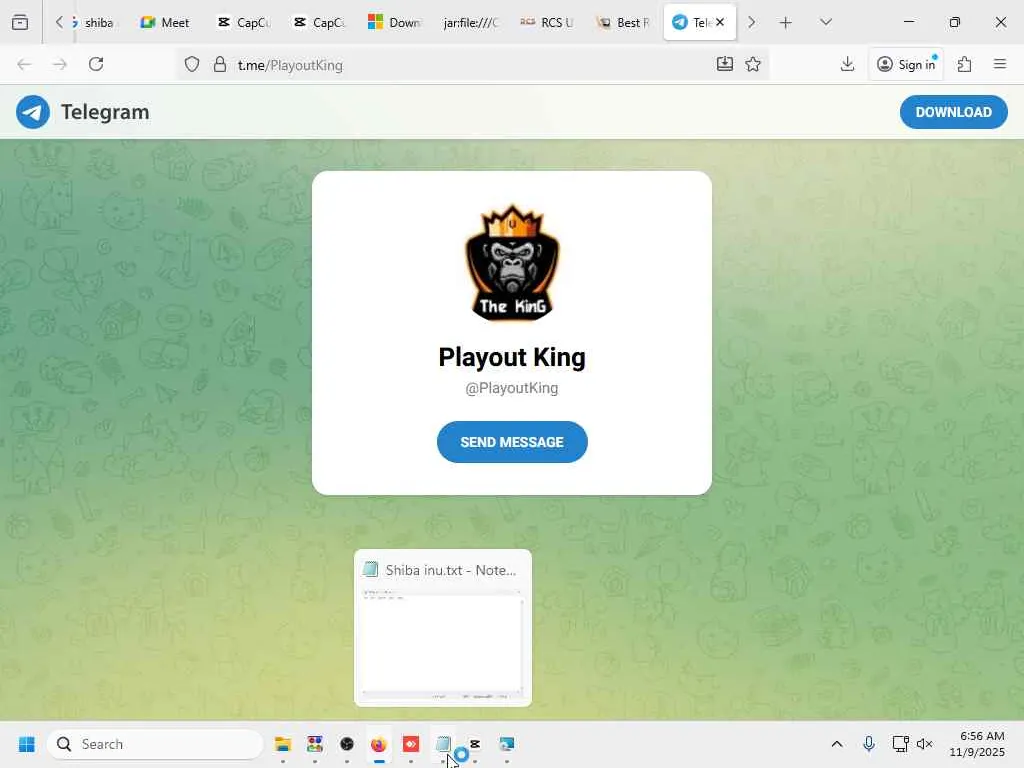Open the second CapCut tab
Image resolution: width=1024 pixels, height=768 pixels.
tap(320, 22)
